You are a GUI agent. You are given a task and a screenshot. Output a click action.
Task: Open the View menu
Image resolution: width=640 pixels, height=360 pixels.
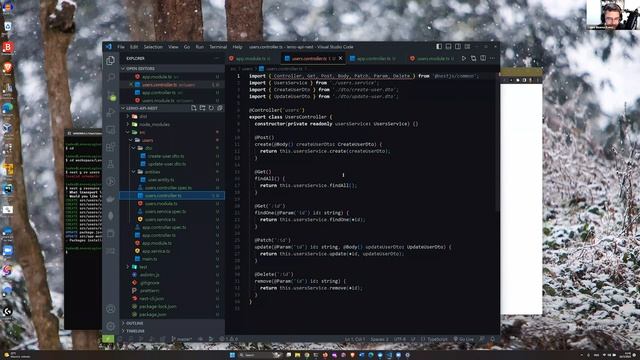click(173, 47)
